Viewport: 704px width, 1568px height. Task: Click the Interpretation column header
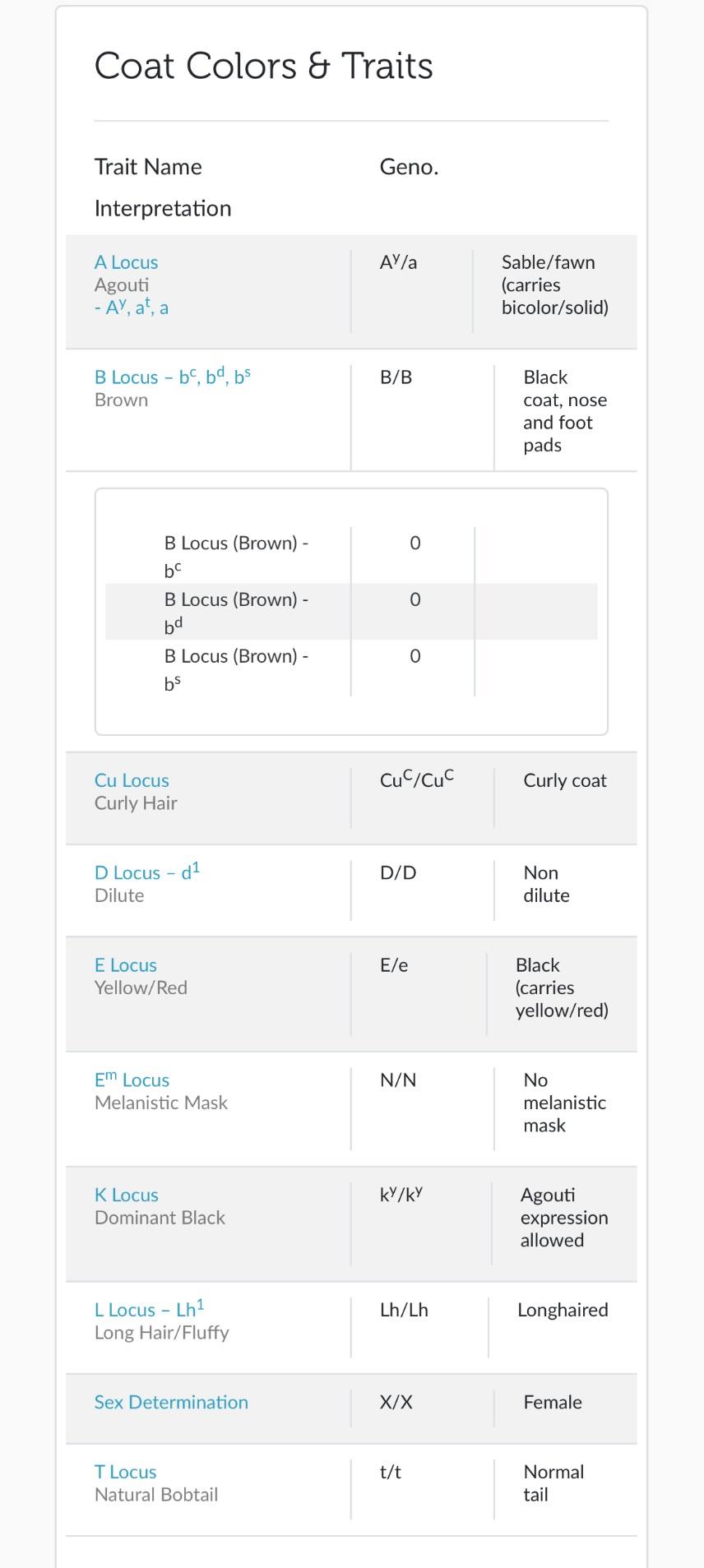coord(163,208)
